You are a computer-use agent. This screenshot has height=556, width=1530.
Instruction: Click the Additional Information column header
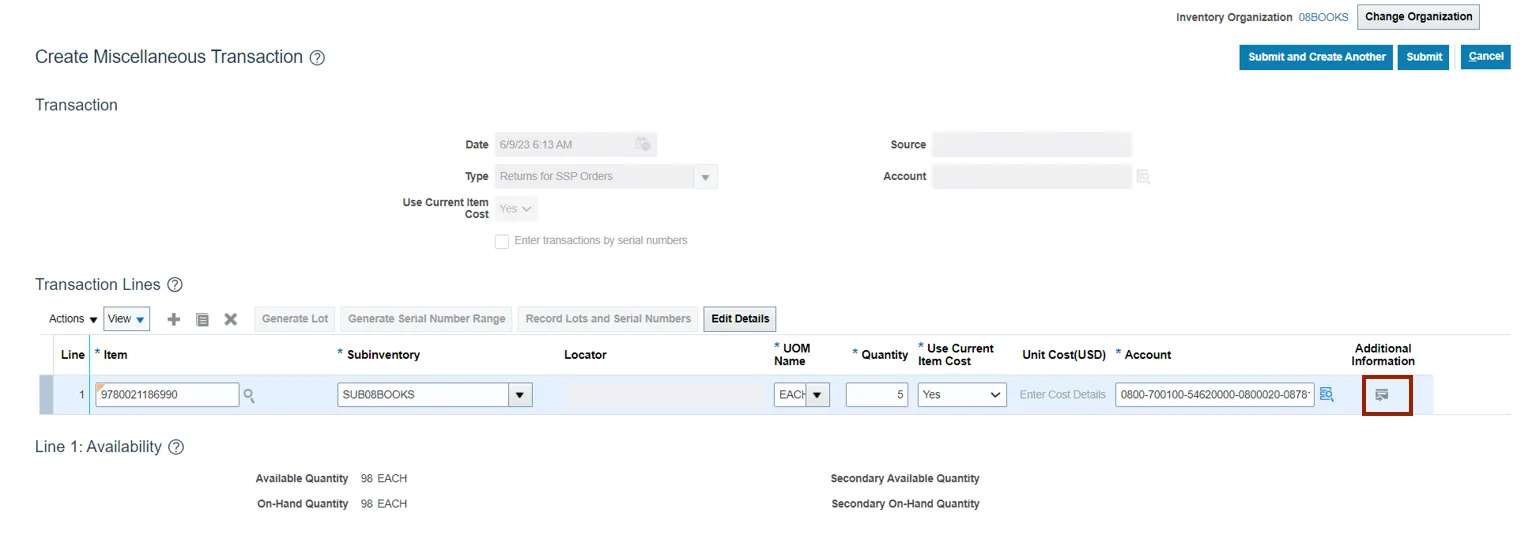click(x=1383, y=355)
